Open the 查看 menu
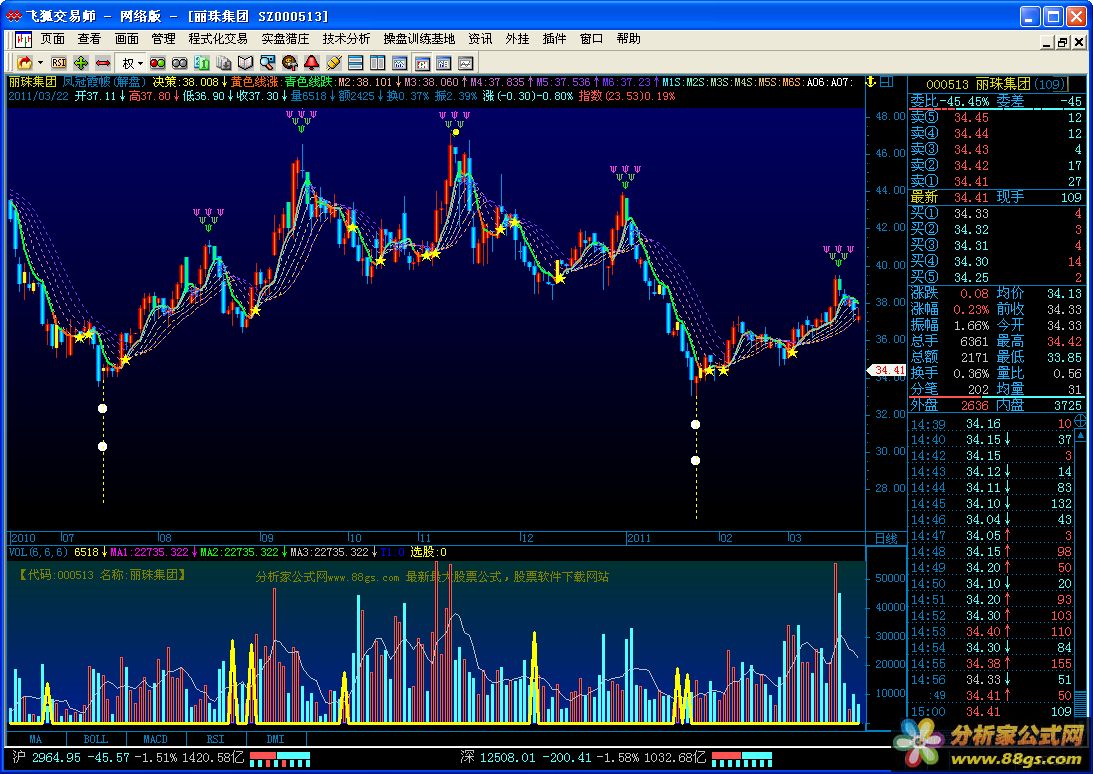This screenshot has width=1093, height=774. pos(89,39)
